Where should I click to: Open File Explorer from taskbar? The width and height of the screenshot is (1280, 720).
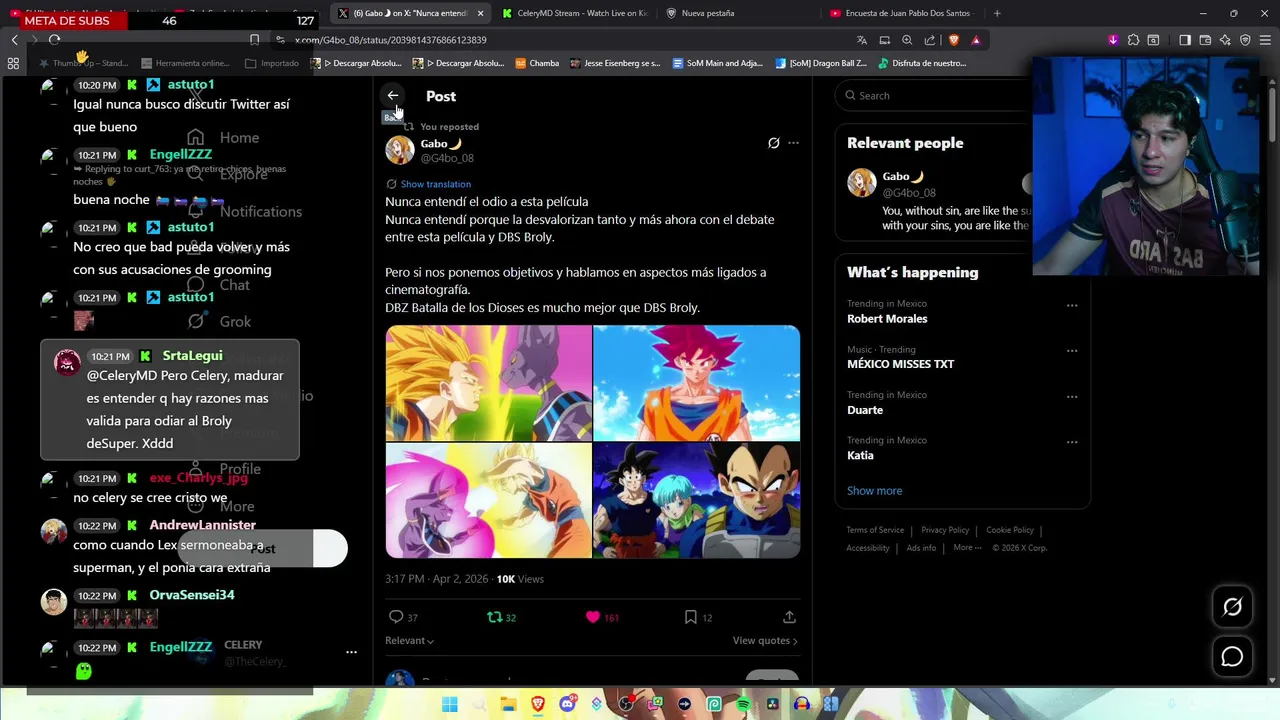coord(509,704)
